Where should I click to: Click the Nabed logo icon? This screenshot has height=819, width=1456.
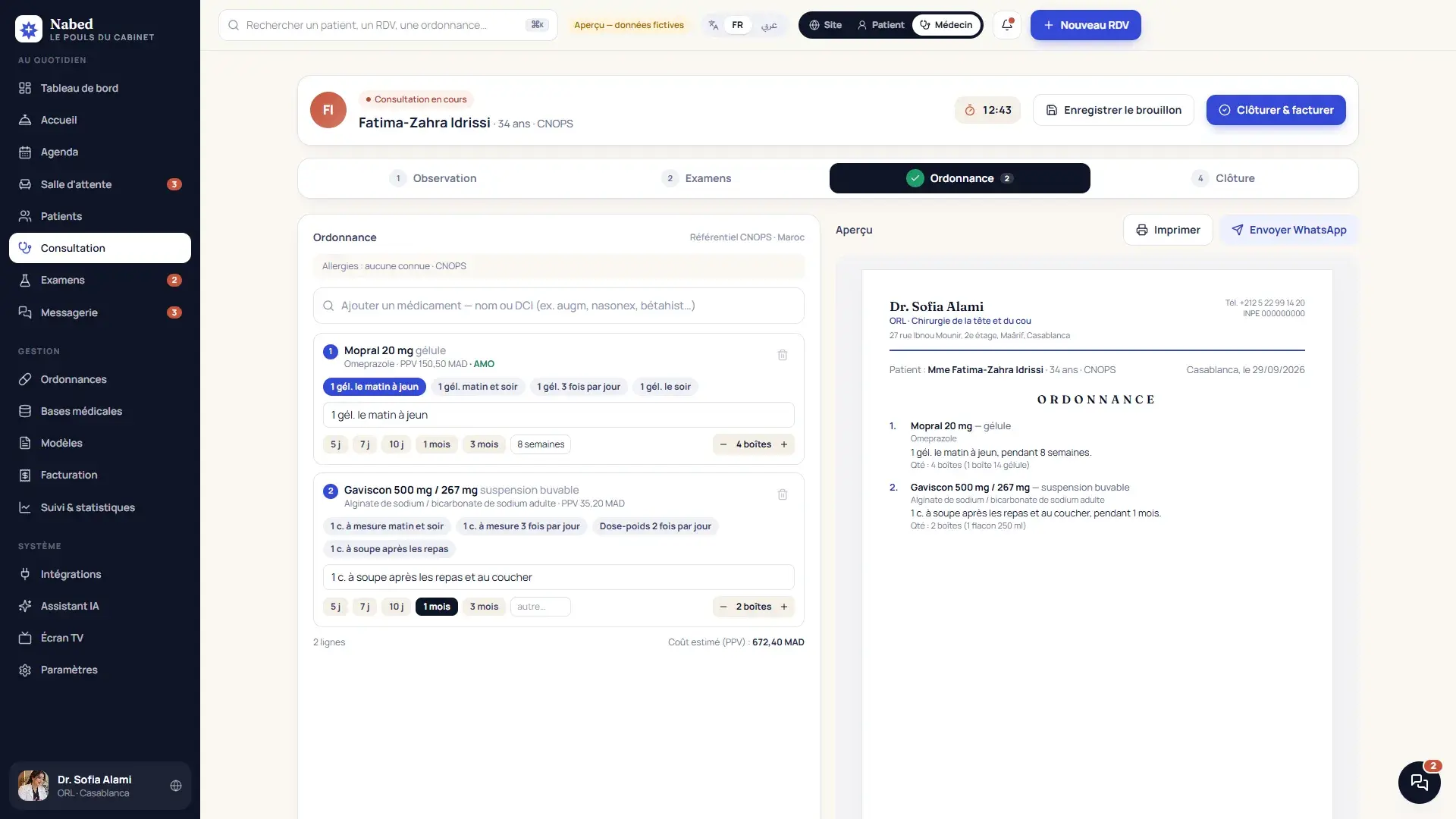(x=29, y=29)
